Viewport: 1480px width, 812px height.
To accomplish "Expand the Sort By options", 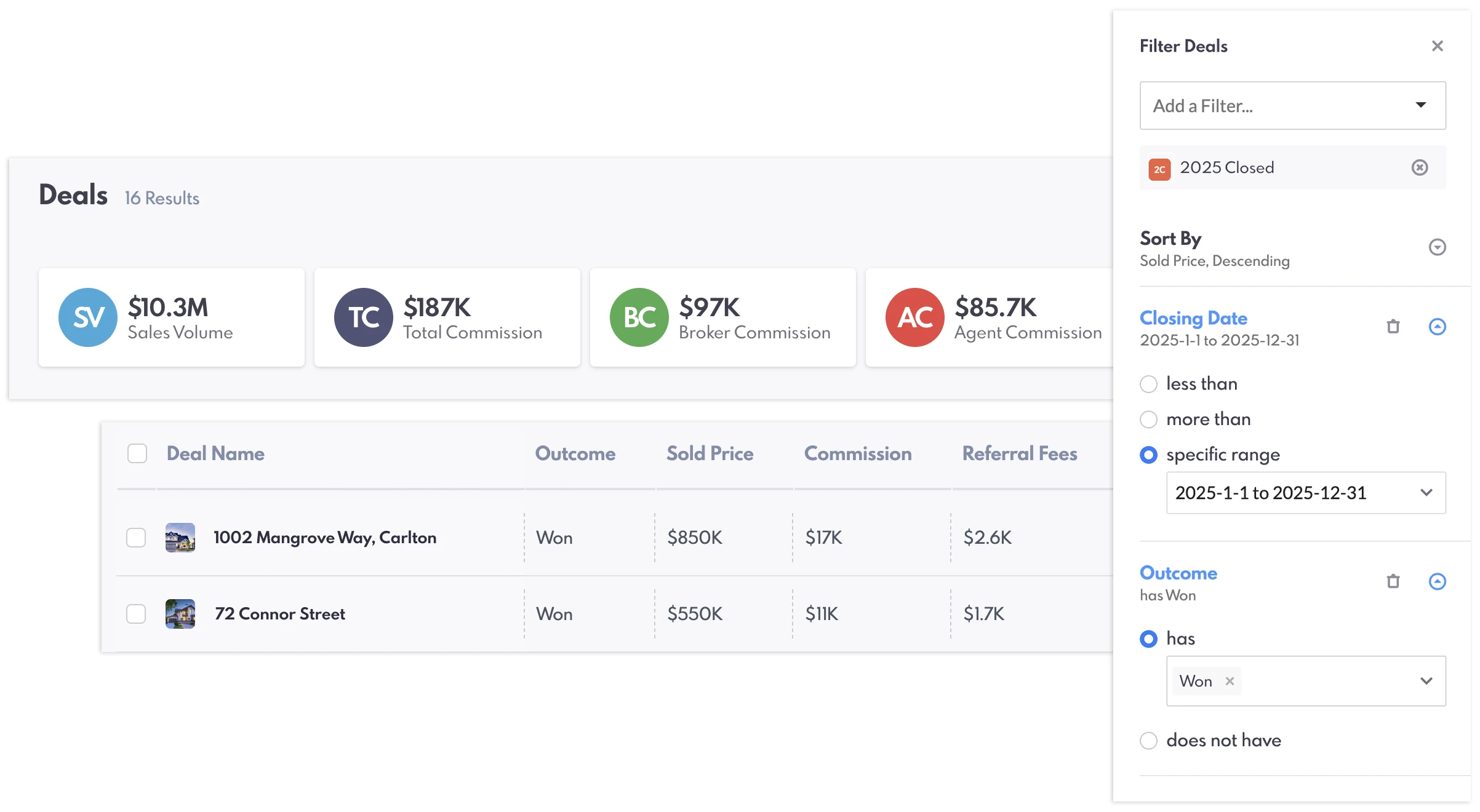I will tap(1436, 247).
